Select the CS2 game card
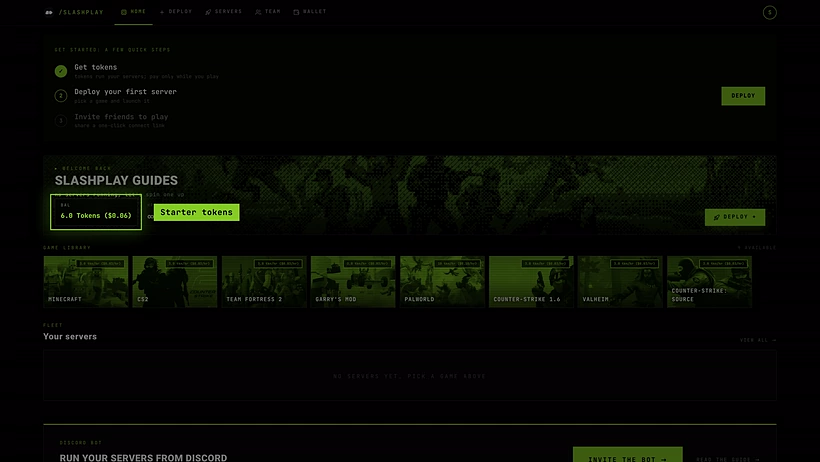This screenshot has width=820, height=462. coord(175,281)
